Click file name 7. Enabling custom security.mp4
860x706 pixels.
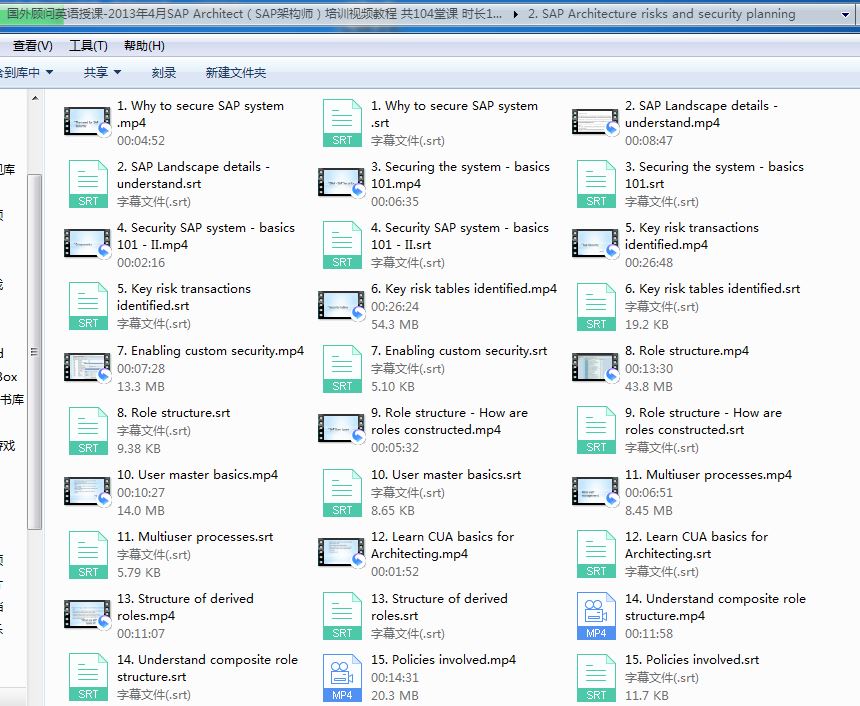[211, 351]
